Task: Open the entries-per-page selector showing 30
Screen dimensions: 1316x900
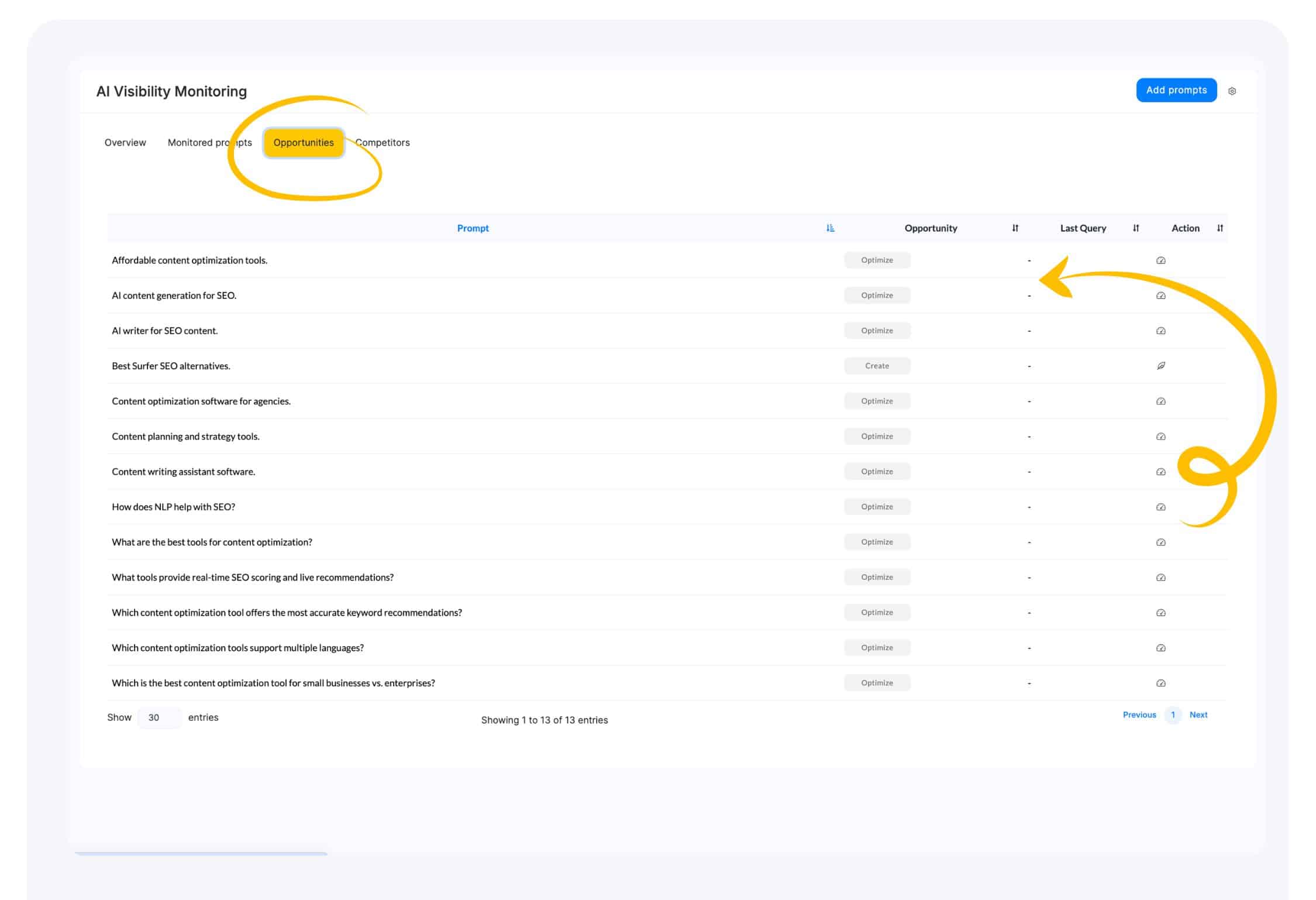Action: (159, 717)
